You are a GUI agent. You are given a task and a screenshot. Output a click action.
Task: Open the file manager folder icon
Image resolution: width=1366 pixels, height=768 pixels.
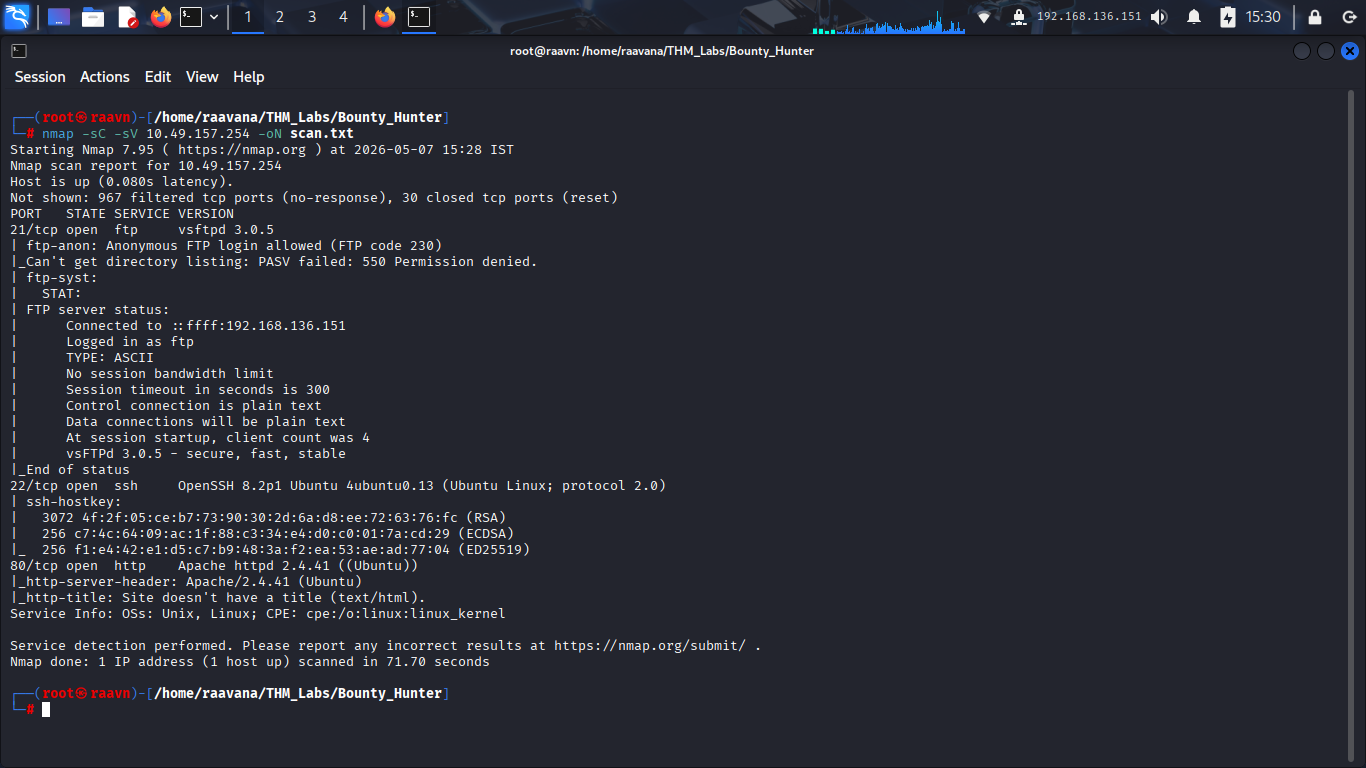(93, 17)
